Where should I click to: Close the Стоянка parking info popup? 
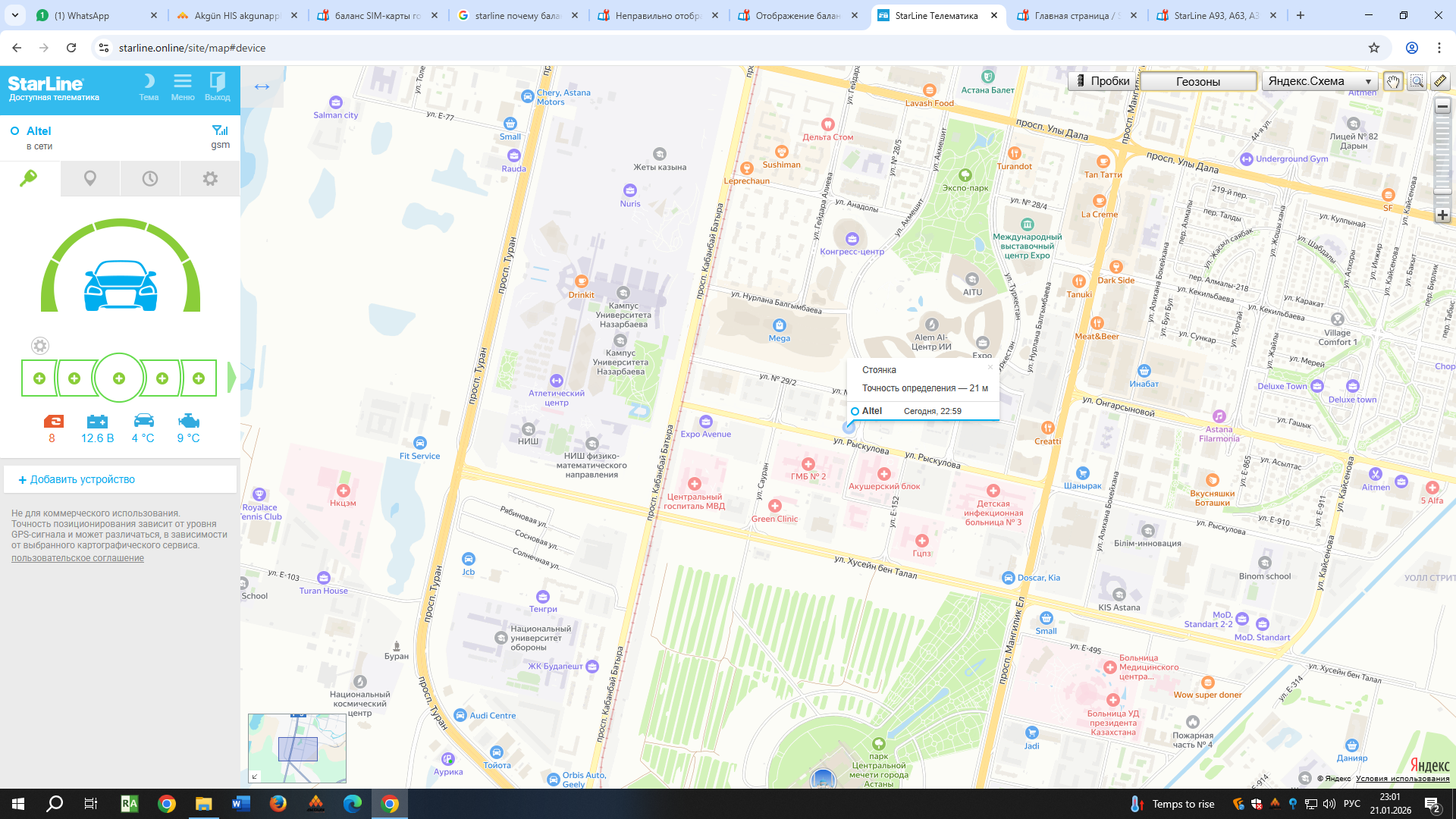[990, 367]
